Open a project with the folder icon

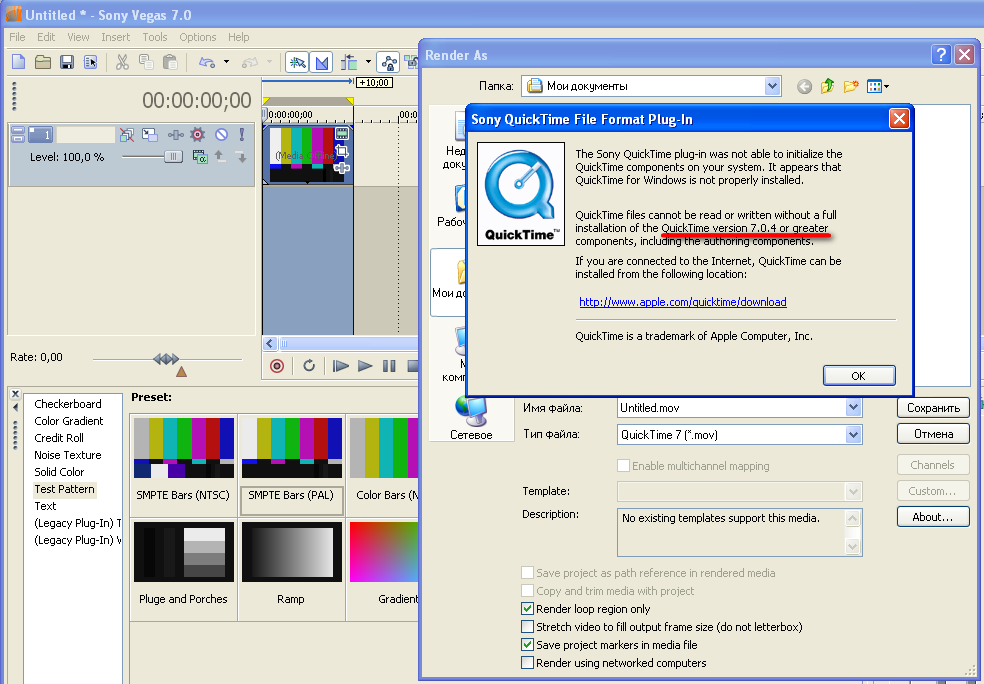tap(43, 61)
